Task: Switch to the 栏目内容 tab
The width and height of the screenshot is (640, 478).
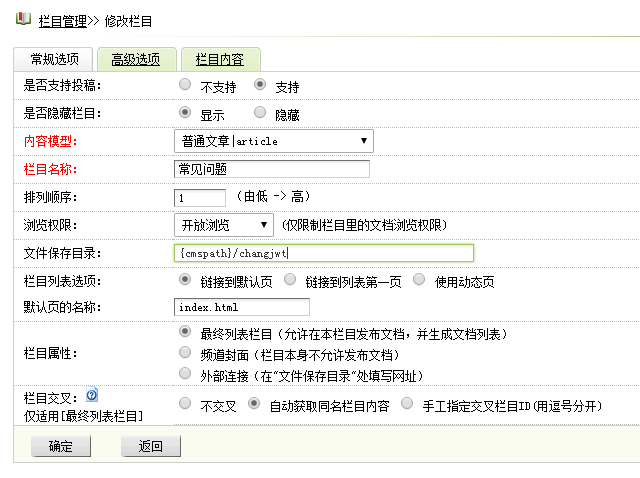Action: (x=220, y=60)
